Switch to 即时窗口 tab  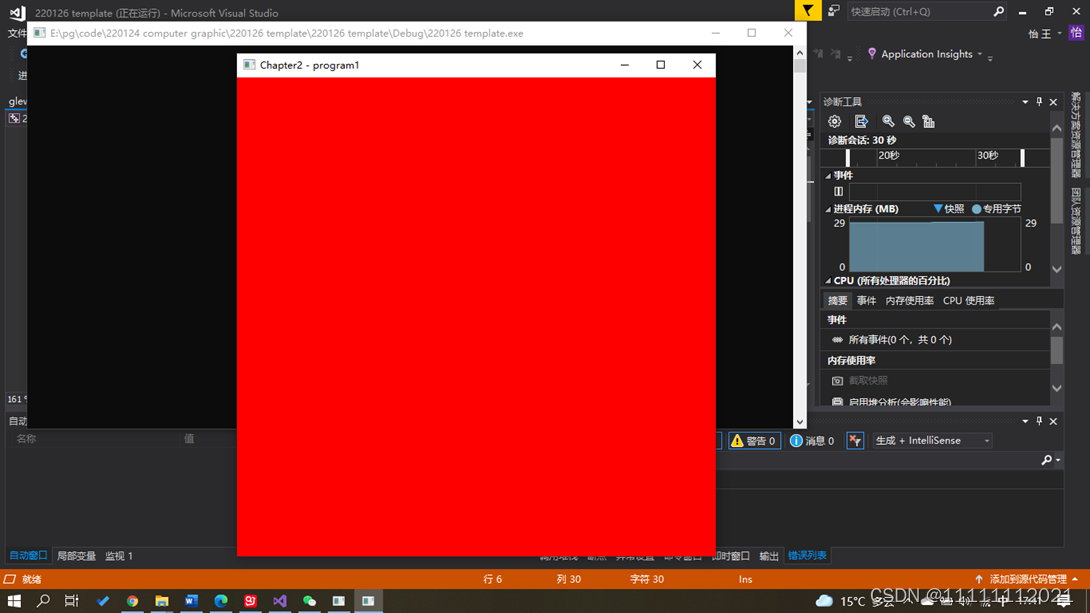point(730,556)
